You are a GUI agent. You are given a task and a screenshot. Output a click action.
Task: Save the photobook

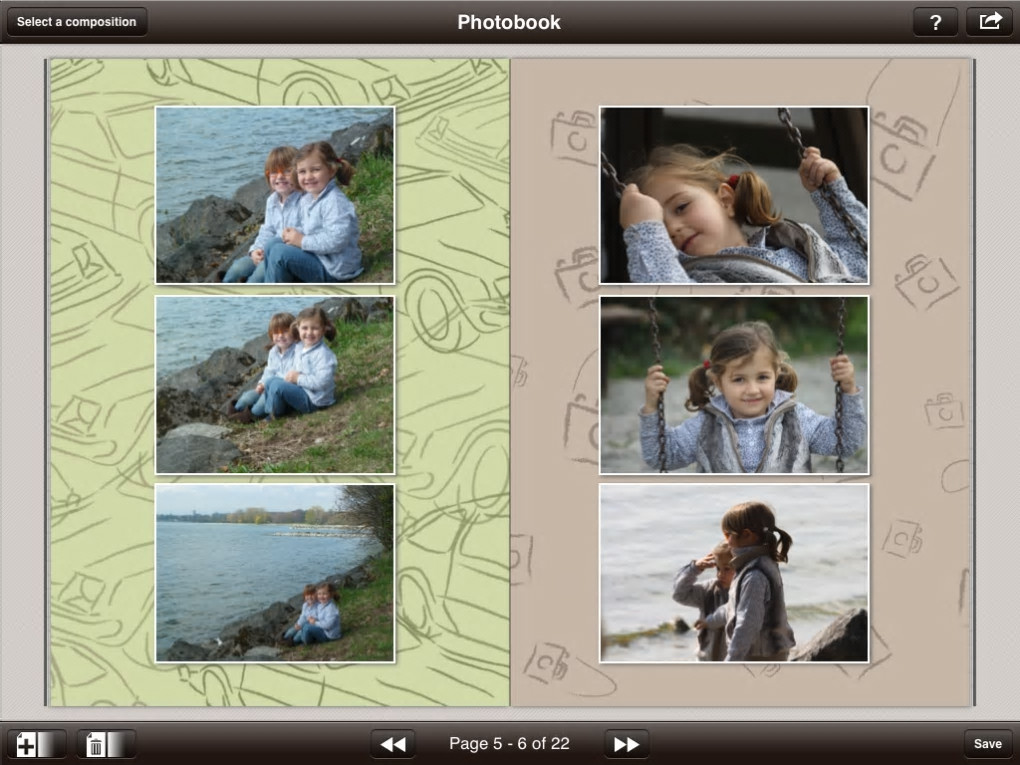pyautogui.click(x=987, y=744)
